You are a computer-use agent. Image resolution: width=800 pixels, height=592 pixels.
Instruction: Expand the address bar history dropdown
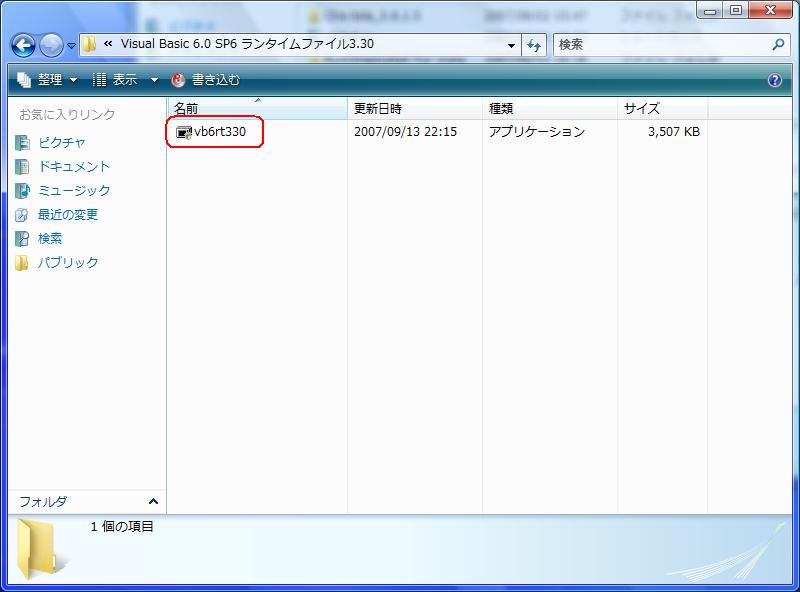coord(511,45)
